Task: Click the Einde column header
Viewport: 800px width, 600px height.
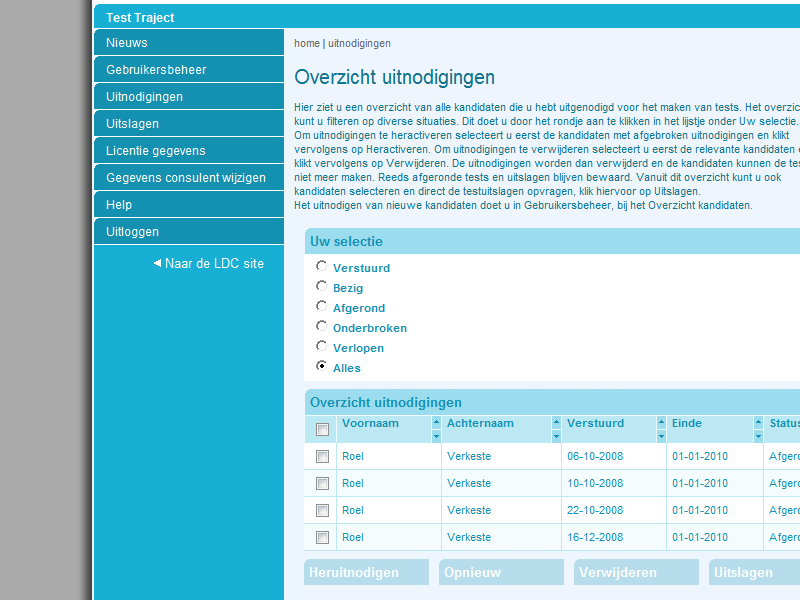Action: pyautogui.click(x=687, y=423)
